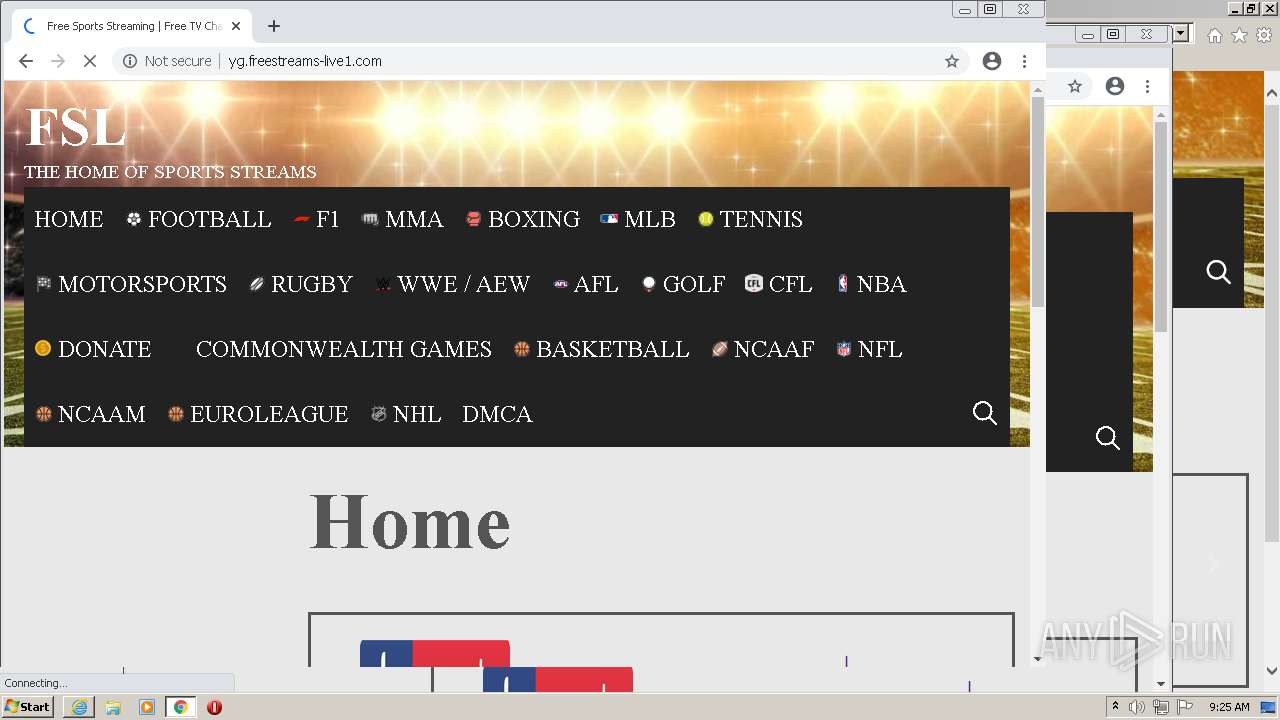The height and width of the screenshot is (720, 1280).
Task: Click the front page's scrollbar down arrow
Action: (x=1037, y=659)
